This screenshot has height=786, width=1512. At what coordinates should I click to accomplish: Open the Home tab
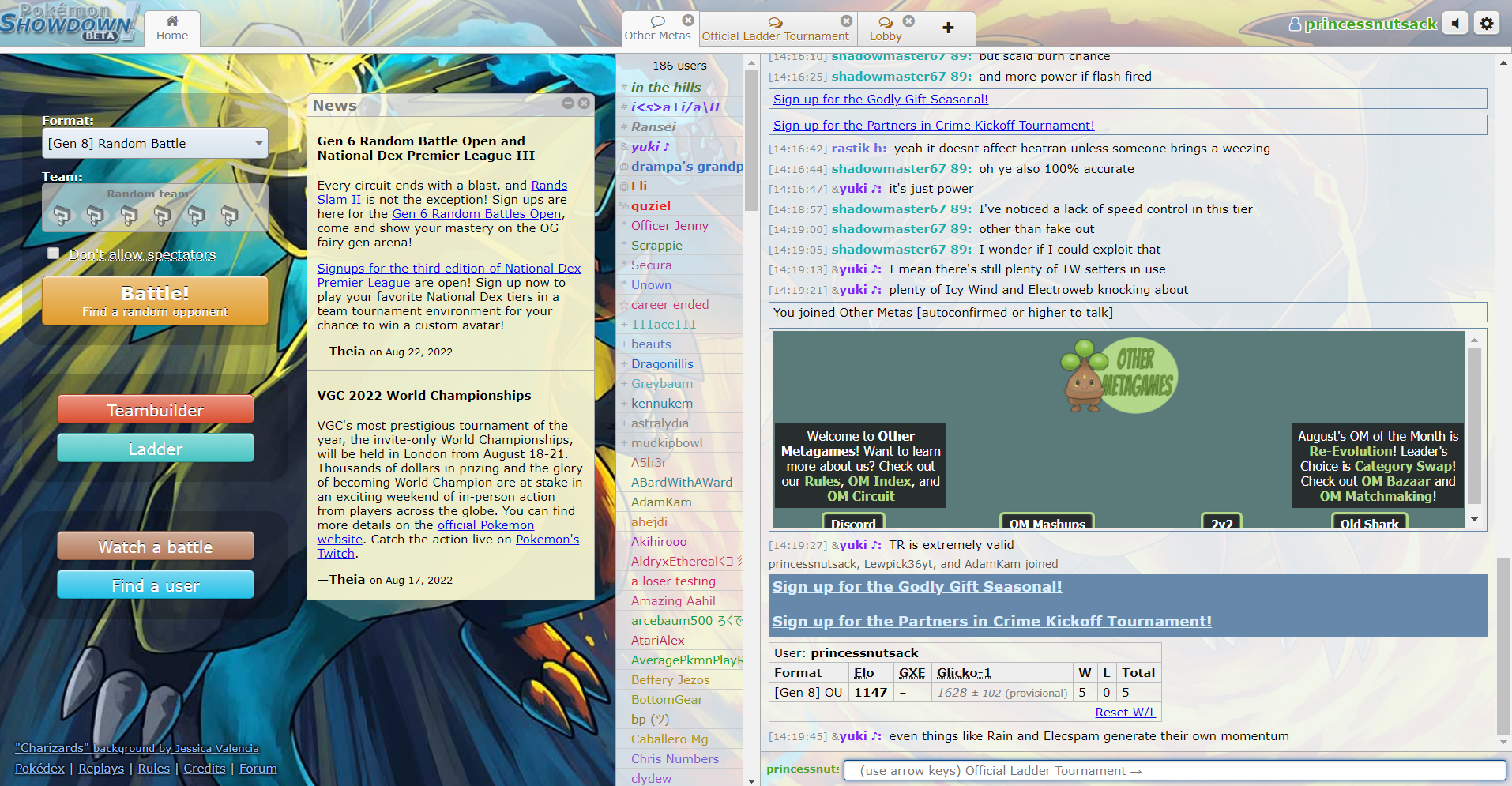171,28
